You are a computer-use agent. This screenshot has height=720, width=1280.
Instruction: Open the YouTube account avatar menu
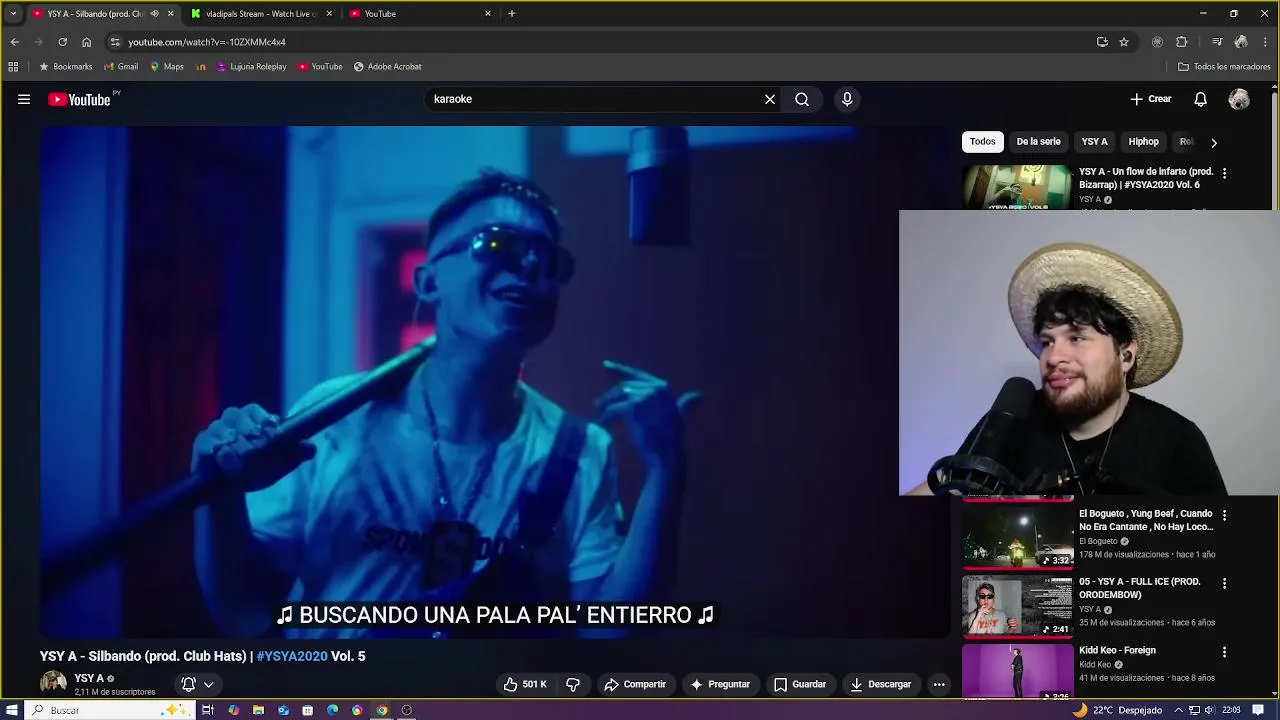pos(1239,99)
